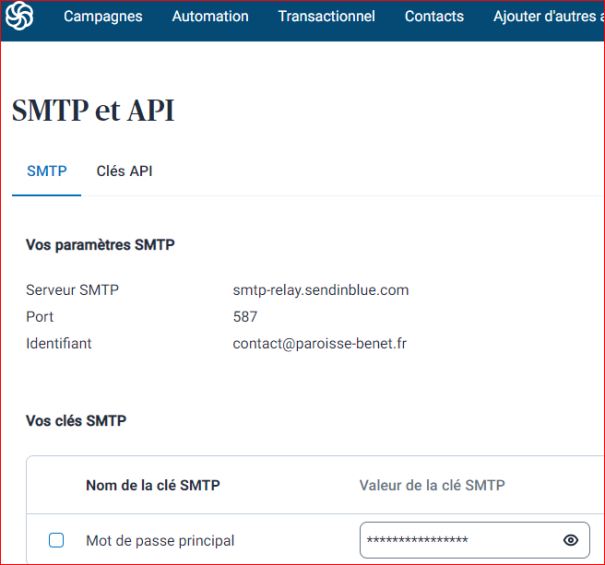605x565 pixels.
Task: Click the port number 587
Action: pyautogui.click(x=245, y=317)
